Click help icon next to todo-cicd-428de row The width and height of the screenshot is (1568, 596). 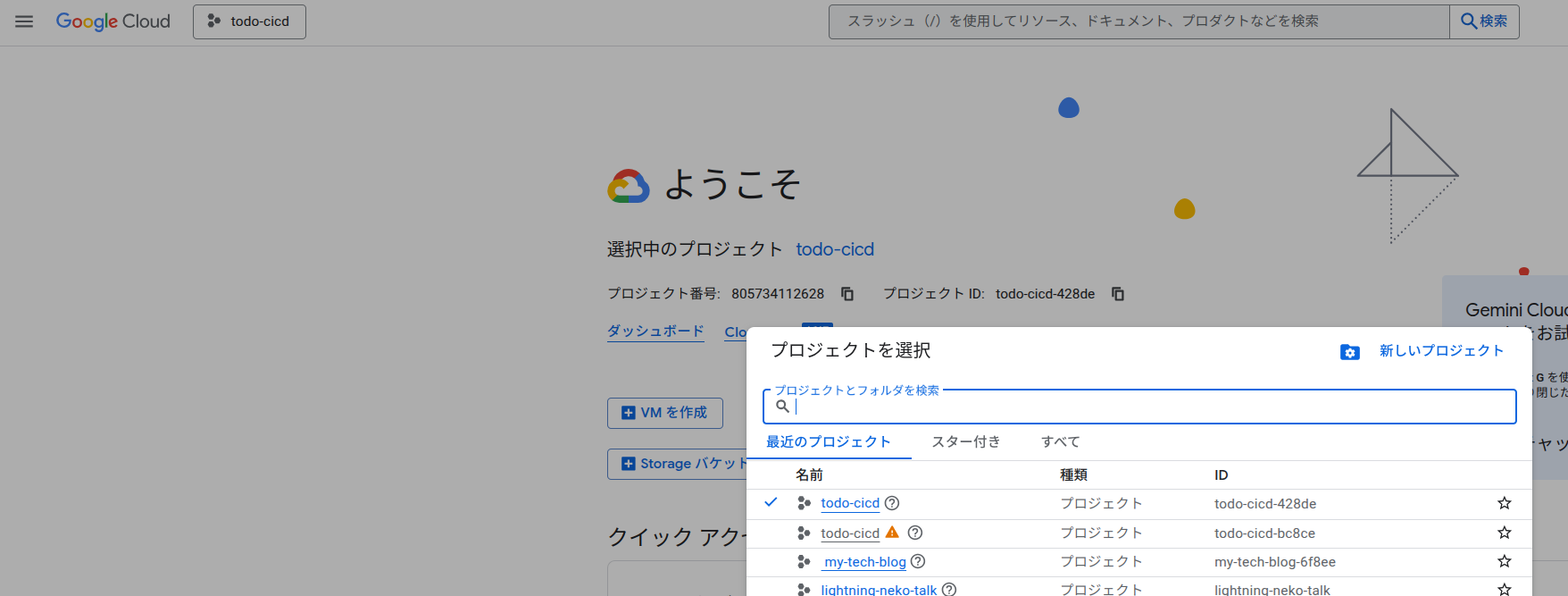892,503
